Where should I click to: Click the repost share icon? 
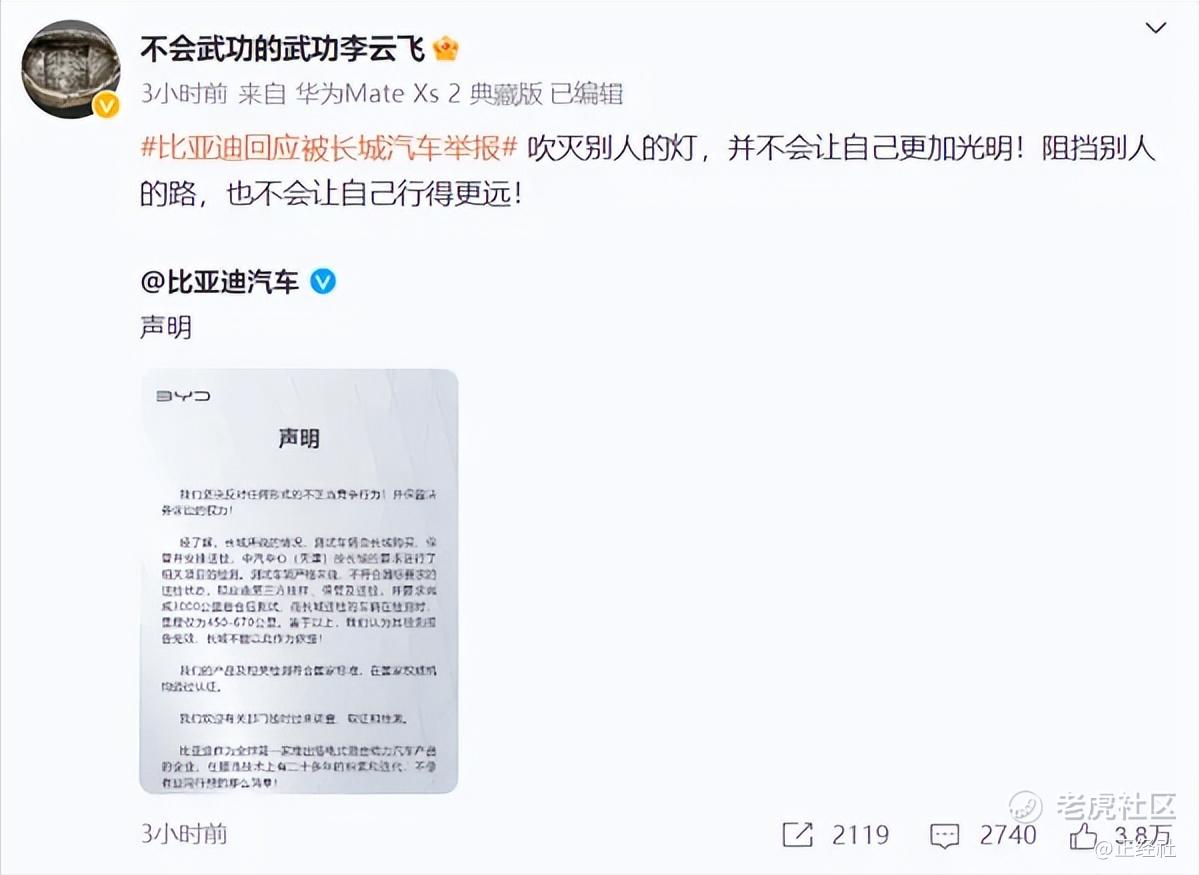click(797, 834)
